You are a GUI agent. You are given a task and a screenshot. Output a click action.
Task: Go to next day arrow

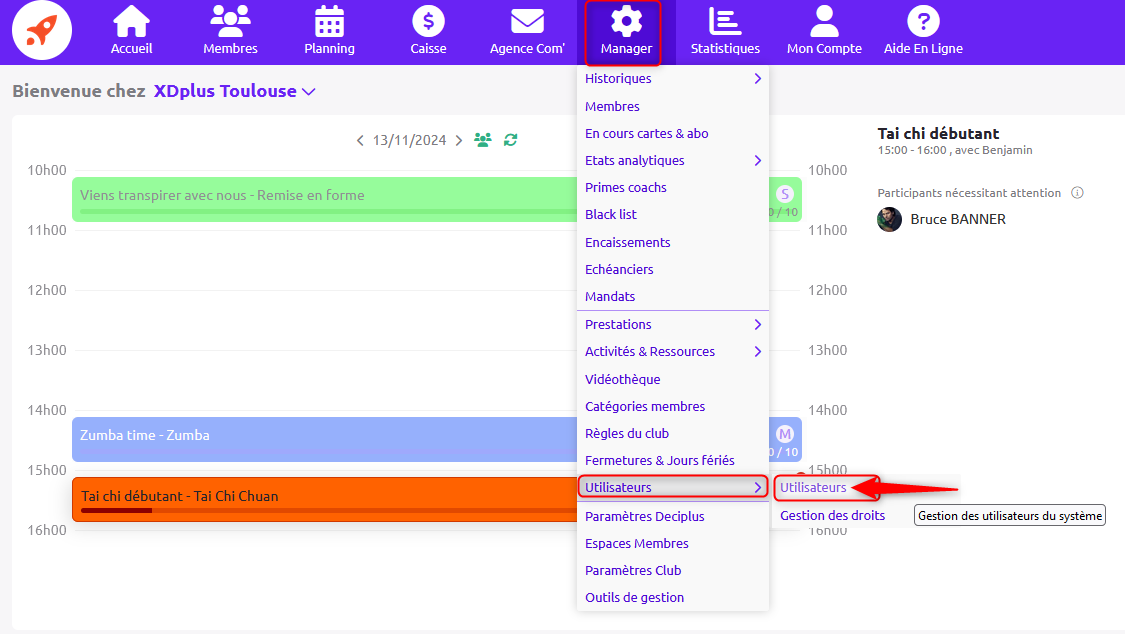tap(459, 141)
